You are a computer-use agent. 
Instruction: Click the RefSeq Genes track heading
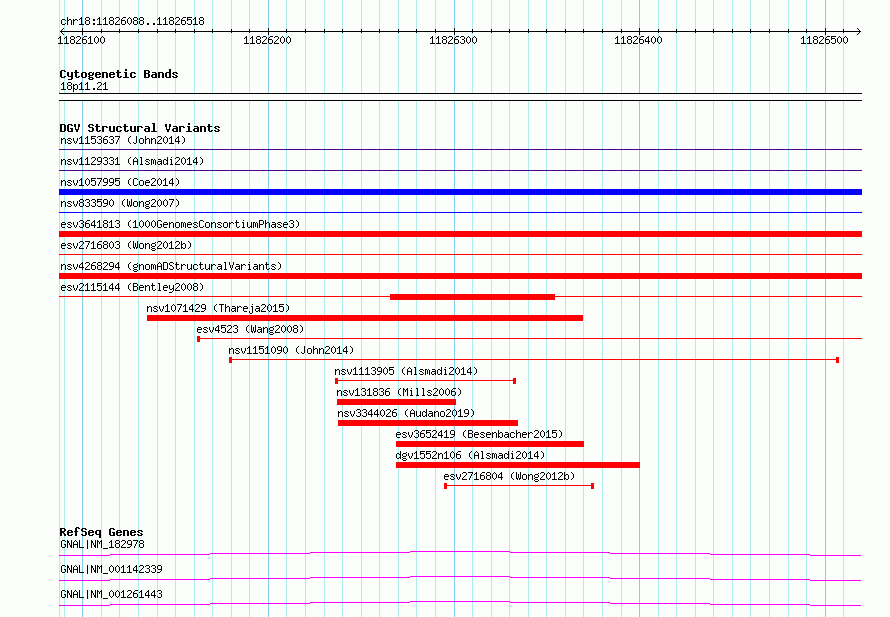click(101, 532)
